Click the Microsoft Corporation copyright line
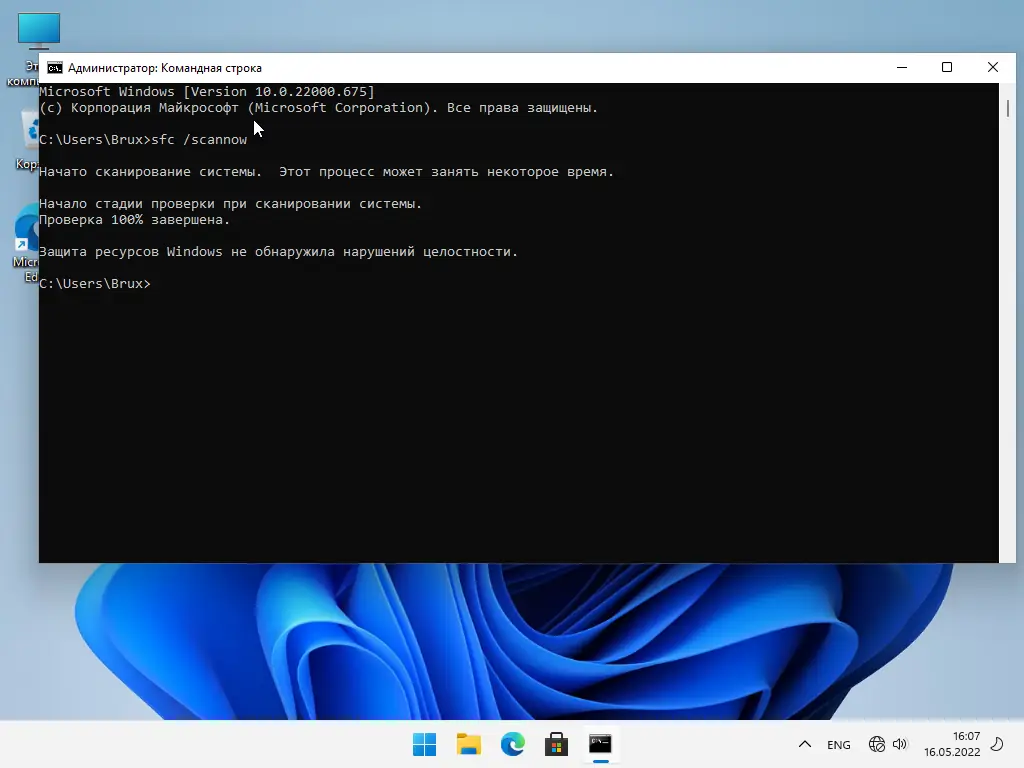The width and height of the screenshot is (1024, 768). [319, 108]
